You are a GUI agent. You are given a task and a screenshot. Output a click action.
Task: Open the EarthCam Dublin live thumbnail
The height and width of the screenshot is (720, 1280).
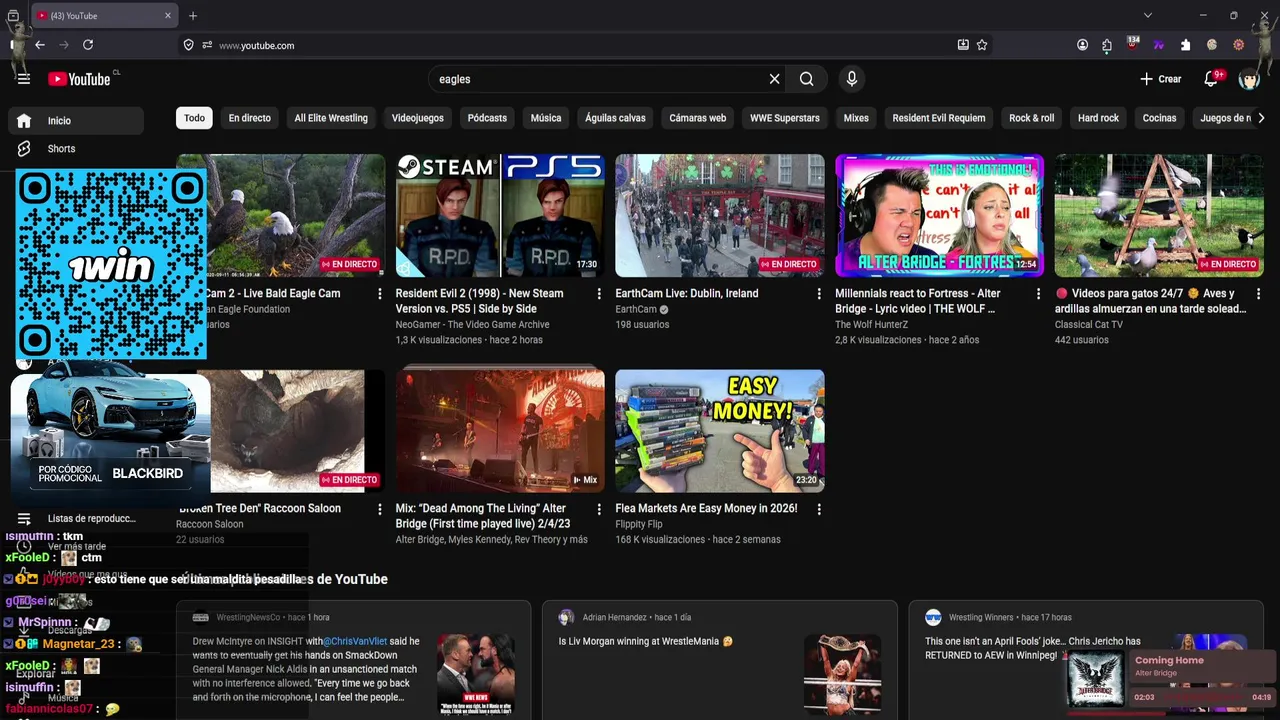[720, 215]
